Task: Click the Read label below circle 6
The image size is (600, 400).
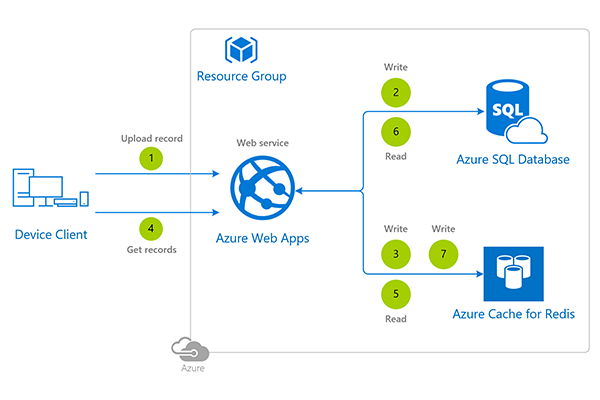Action: click(x=396, y=156)
